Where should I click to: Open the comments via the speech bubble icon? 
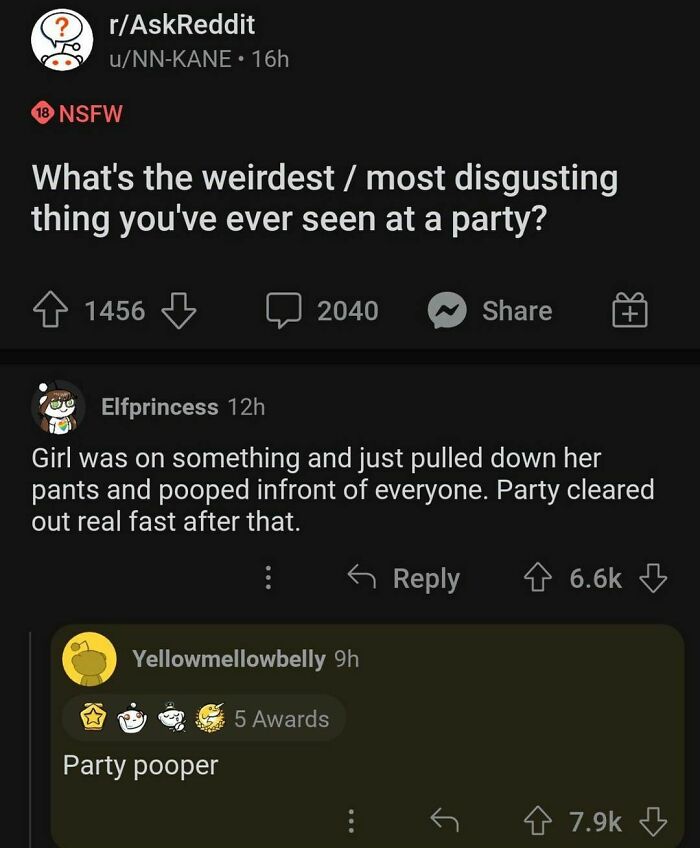[286, 310]
